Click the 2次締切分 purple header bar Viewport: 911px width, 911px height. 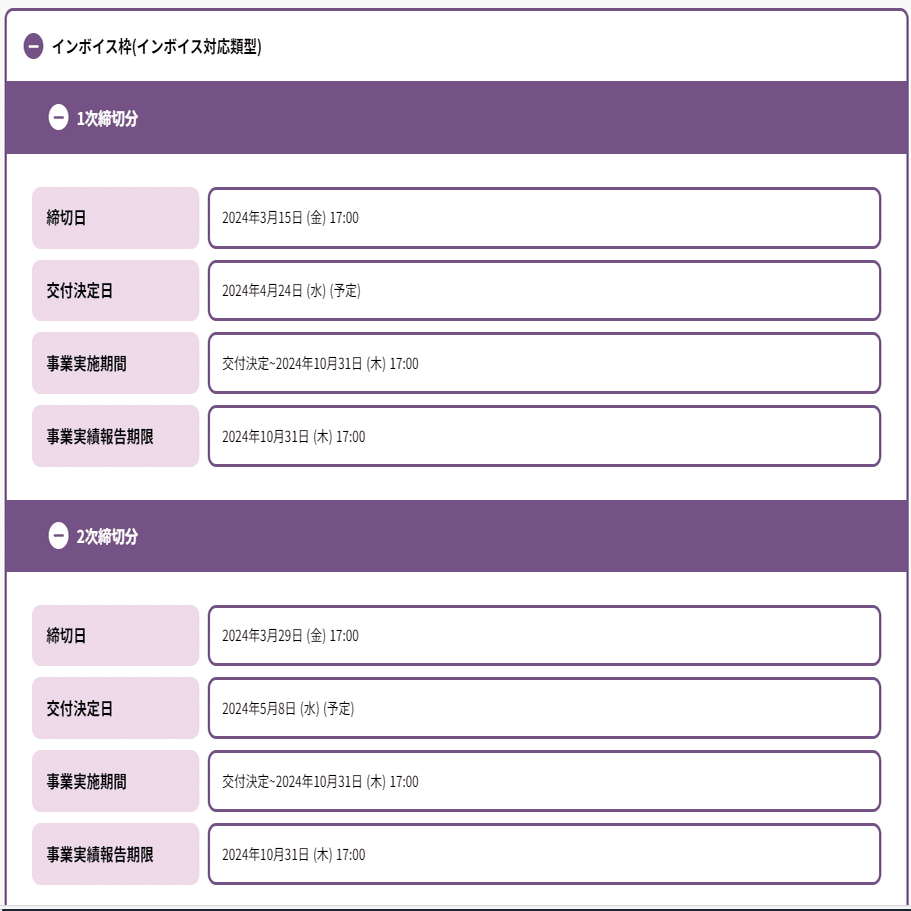point(456,536)
